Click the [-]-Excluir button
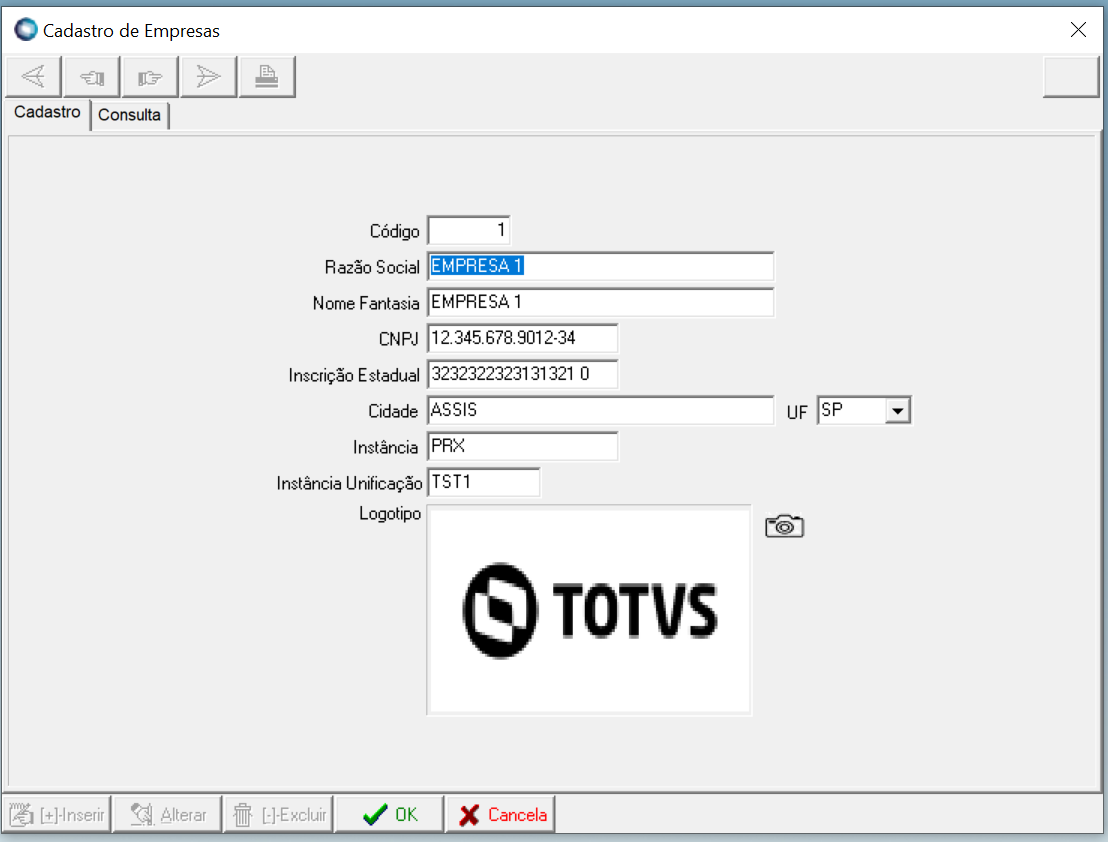Viewport: 1108px width, 842px height. tap(278, 814)
